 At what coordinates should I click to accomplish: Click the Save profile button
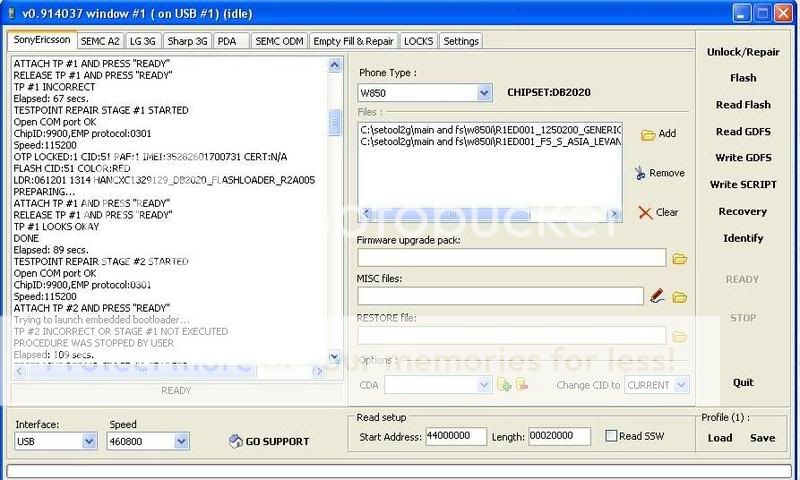pos(762,437)
